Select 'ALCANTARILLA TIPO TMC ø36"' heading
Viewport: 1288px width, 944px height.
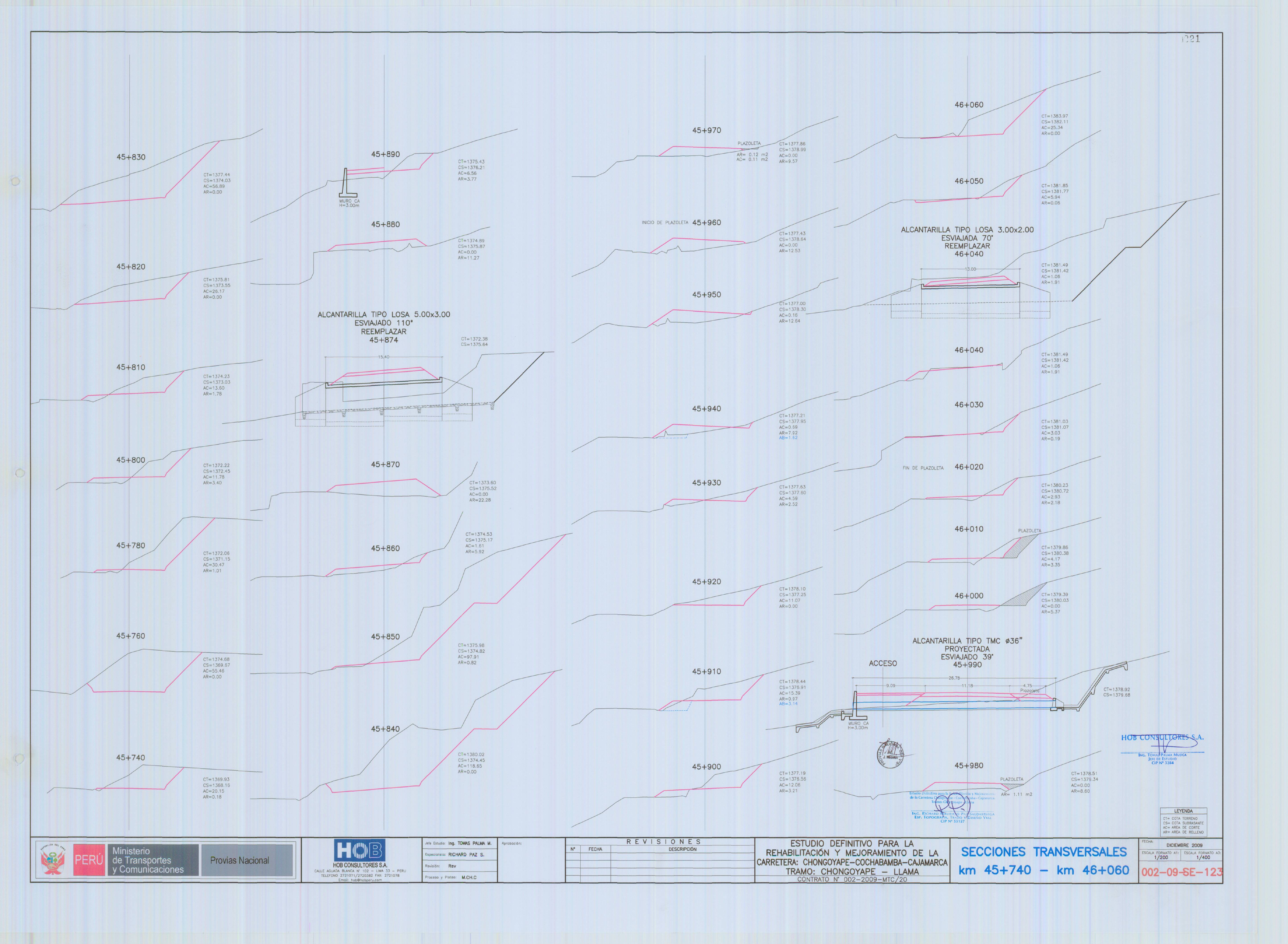[x=967, y=641]
